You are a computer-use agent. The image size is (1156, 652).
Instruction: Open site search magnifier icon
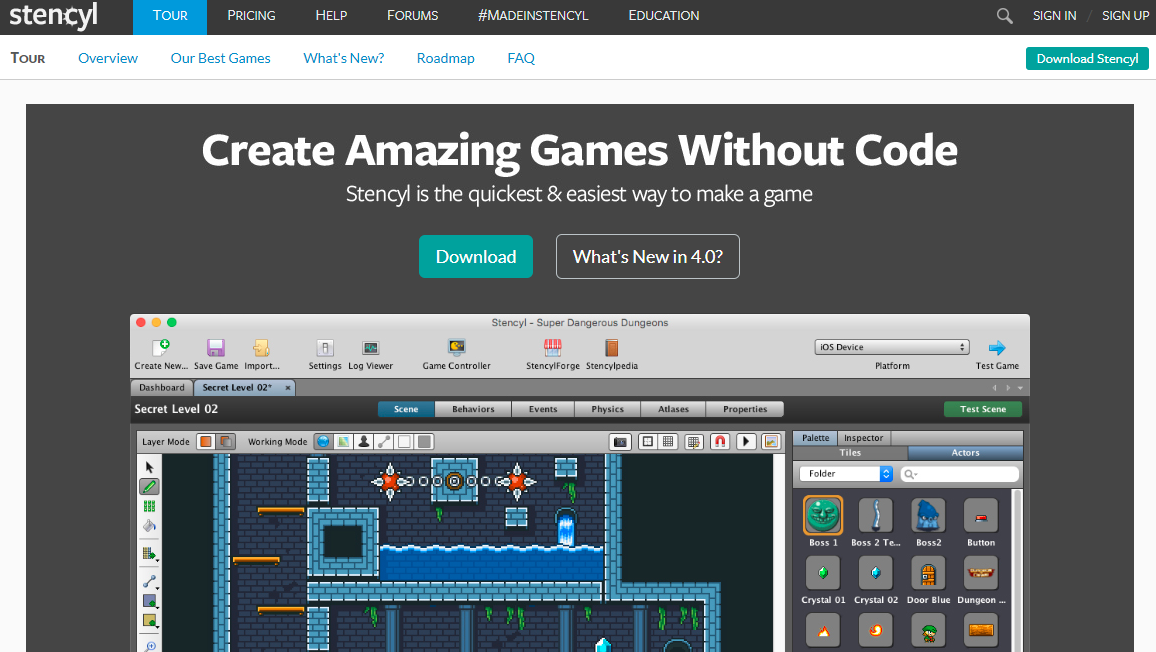1004,15
